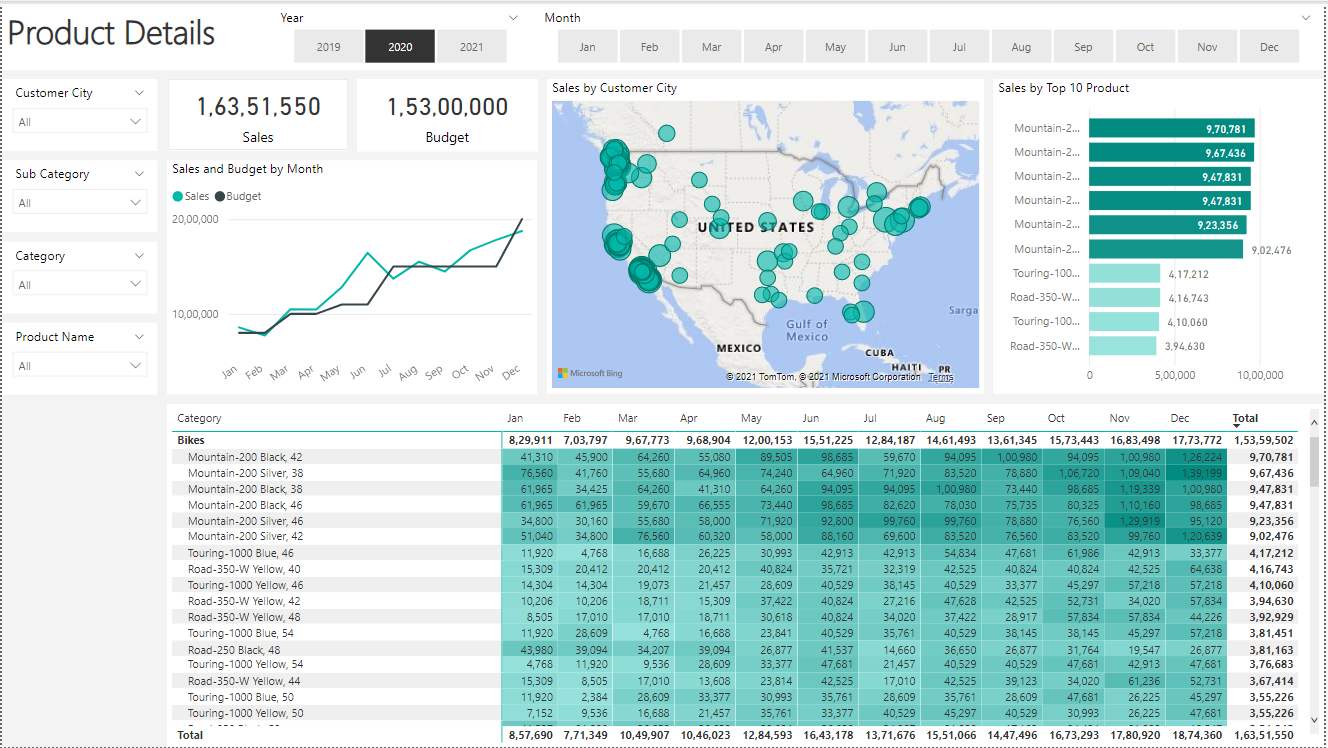Filter by Apr month button
Screen dimensions: 1328x748
[774, 47]
